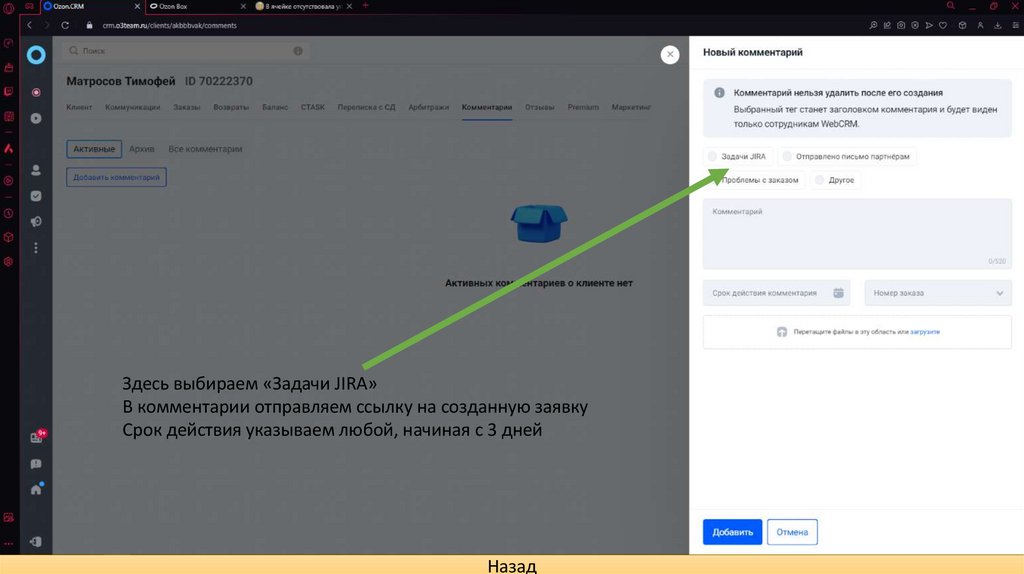Image resolution: width=1024 pixels, height=574 pixels.
Task: Open the user profile icon in CRM sidebar
Action: (36, 170)
